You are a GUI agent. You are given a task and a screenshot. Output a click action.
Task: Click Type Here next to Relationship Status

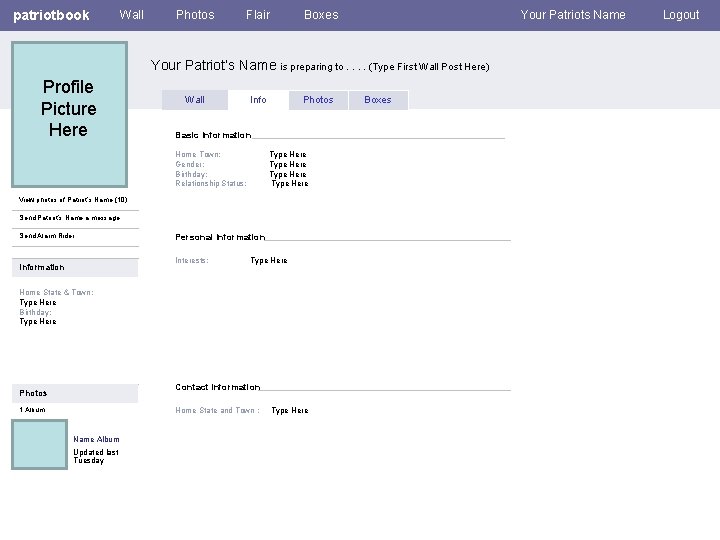click(290, 184)
